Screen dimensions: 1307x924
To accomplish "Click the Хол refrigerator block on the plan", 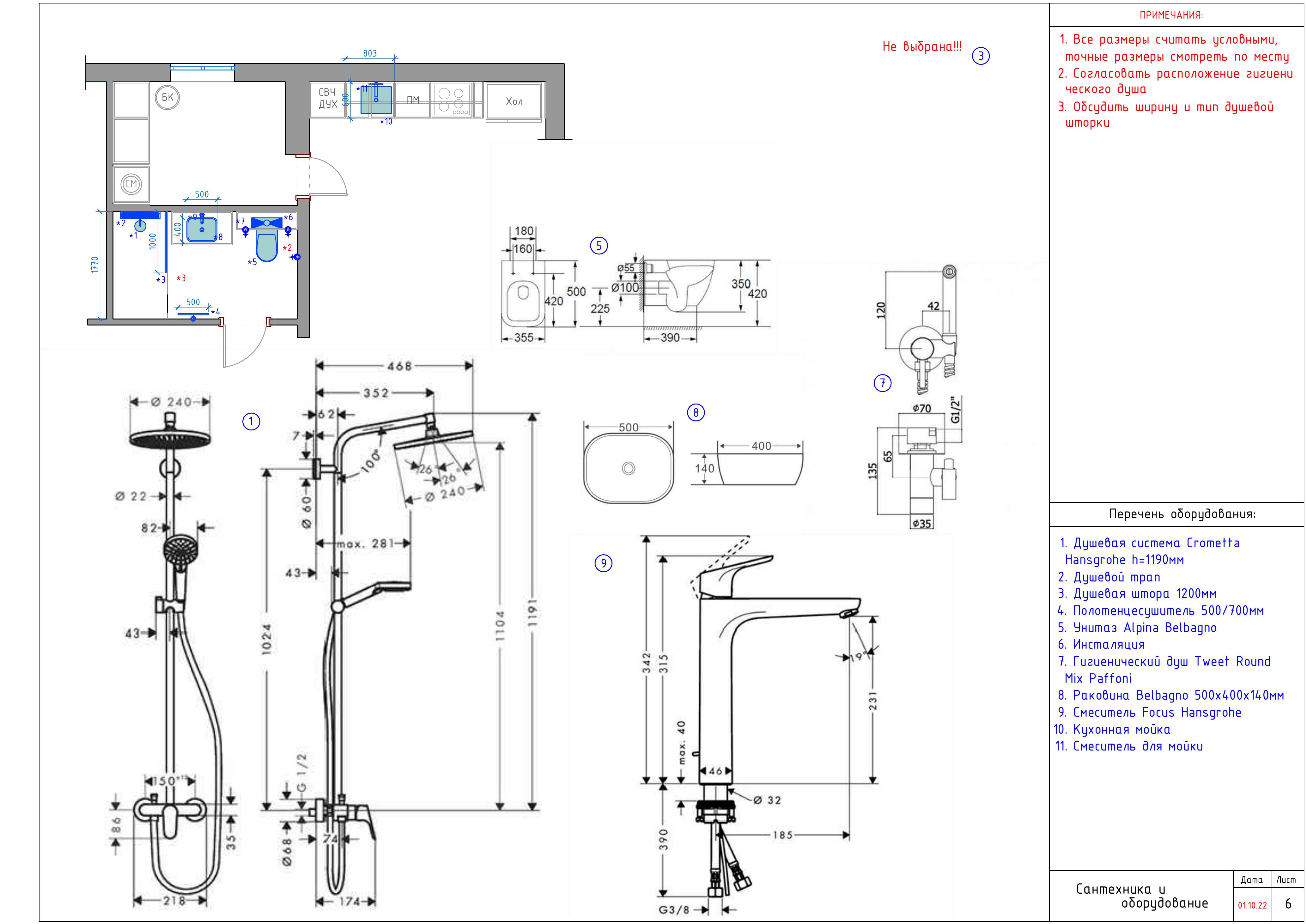I will [514, 101].
